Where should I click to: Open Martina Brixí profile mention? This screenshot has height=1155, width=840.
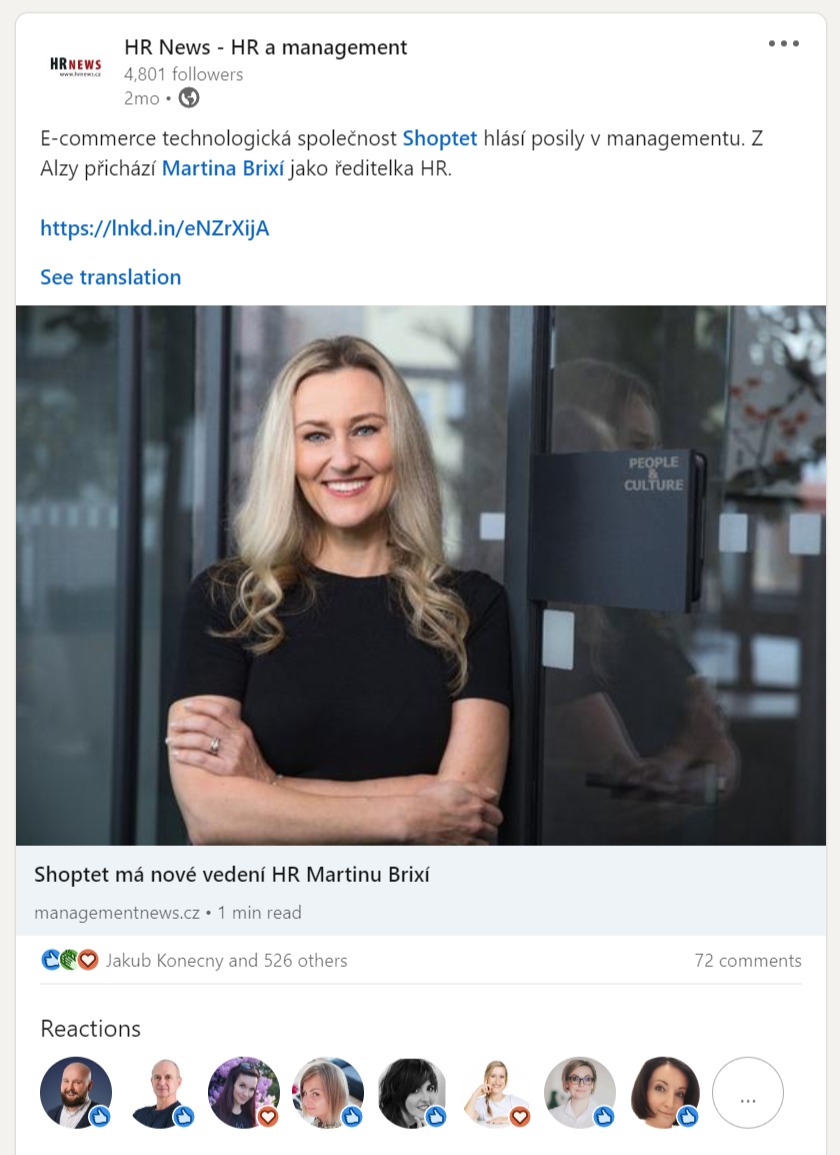pos(223,169)
